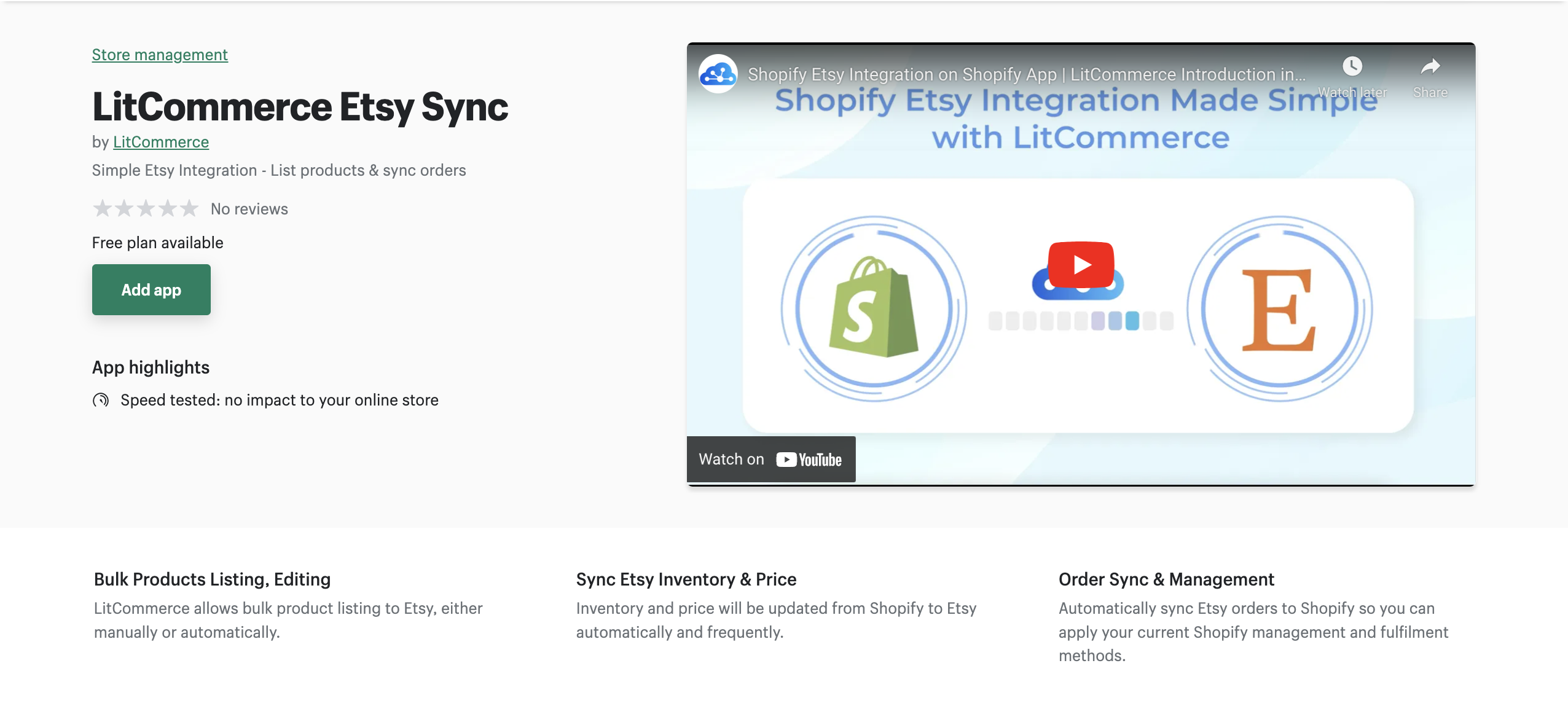1568x725 pixels.
Task: Click the star rating icons
Action: coord(146,209)
